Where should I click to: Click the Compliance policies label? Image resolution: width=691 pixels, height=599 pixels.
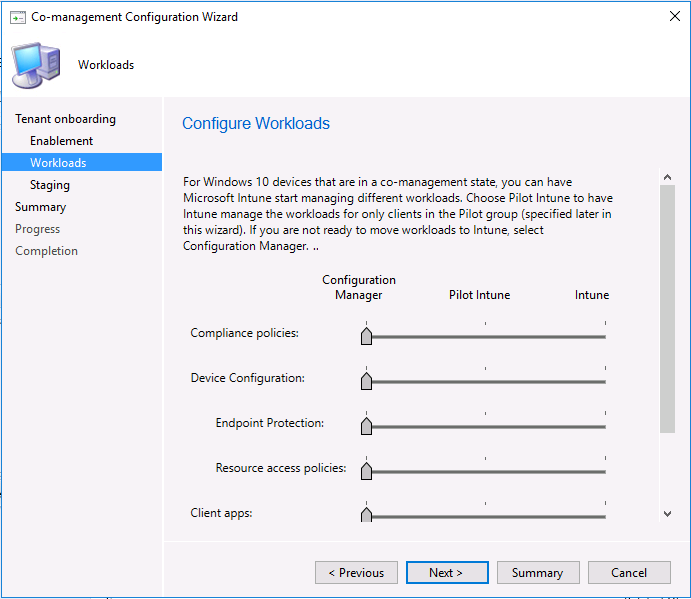click(245, 333)
